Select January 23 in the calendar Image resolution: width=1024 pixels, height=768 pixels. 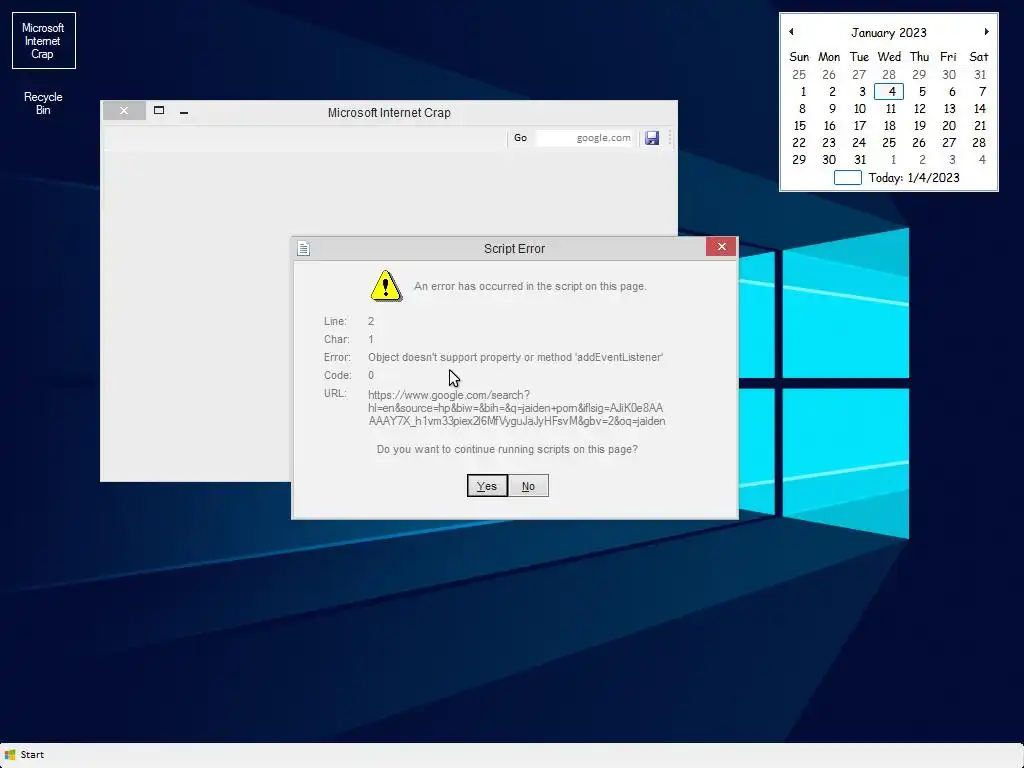click(x=829, y=143)
